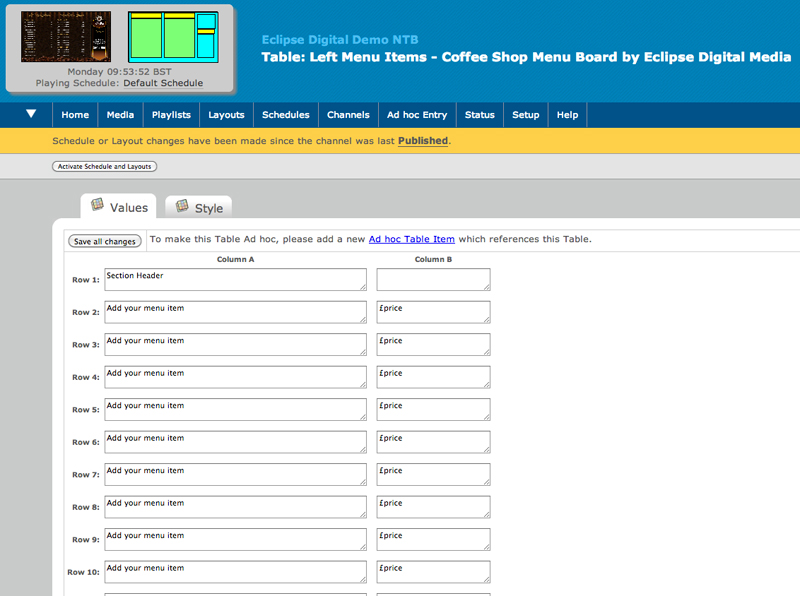800x596 pixels.
Task: Follow the Published link in yellow banner
Action: (423, 141)
